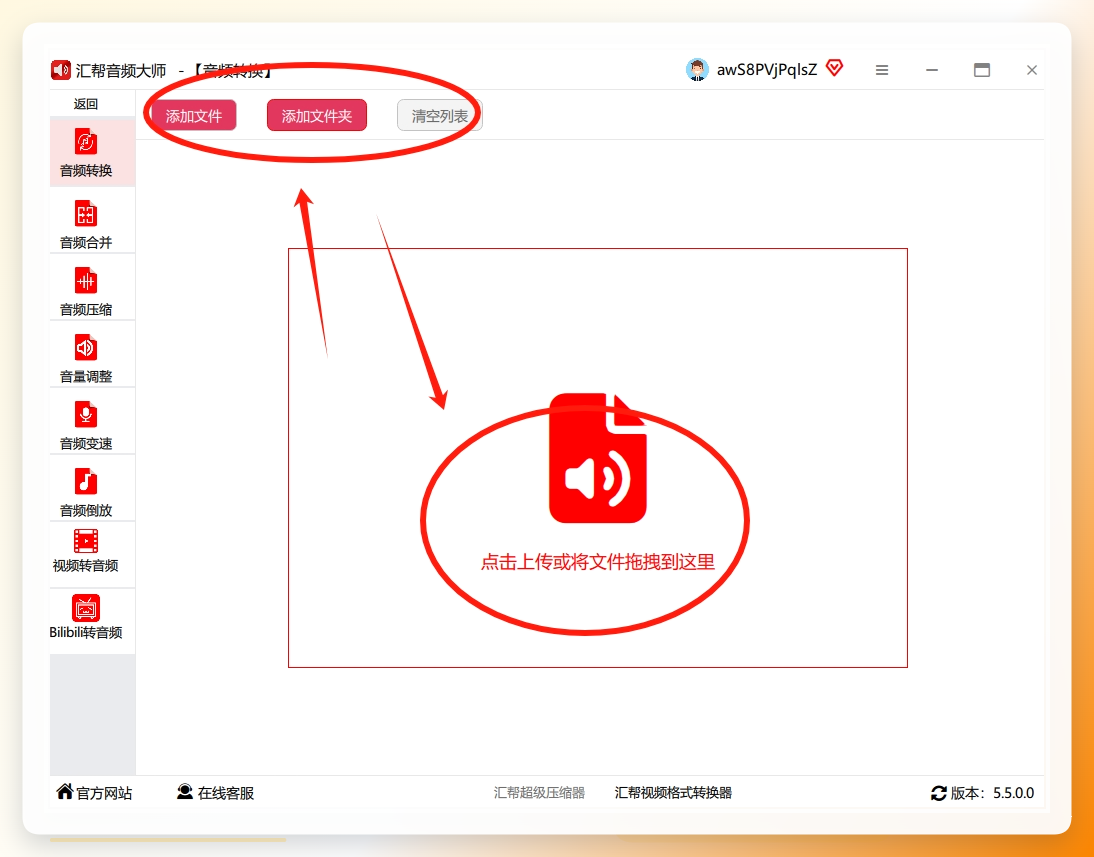Open the 汇帮视频格式转换器 link
The image size is (1094, 857).
pos(673,793)
